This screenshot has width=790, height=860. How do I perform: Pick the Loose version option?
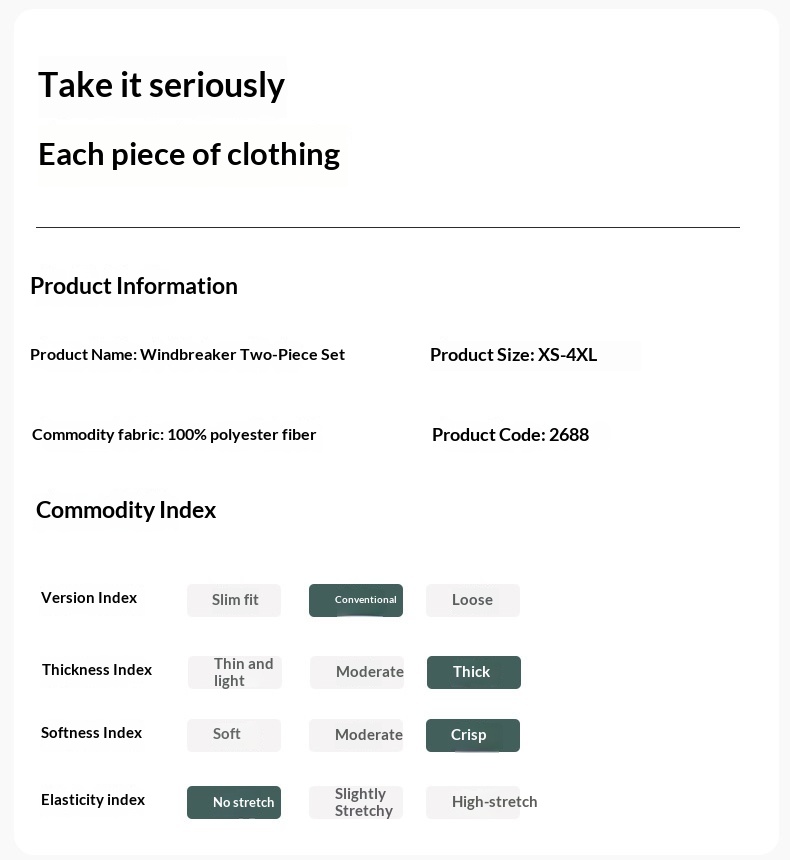coord(472,600)
